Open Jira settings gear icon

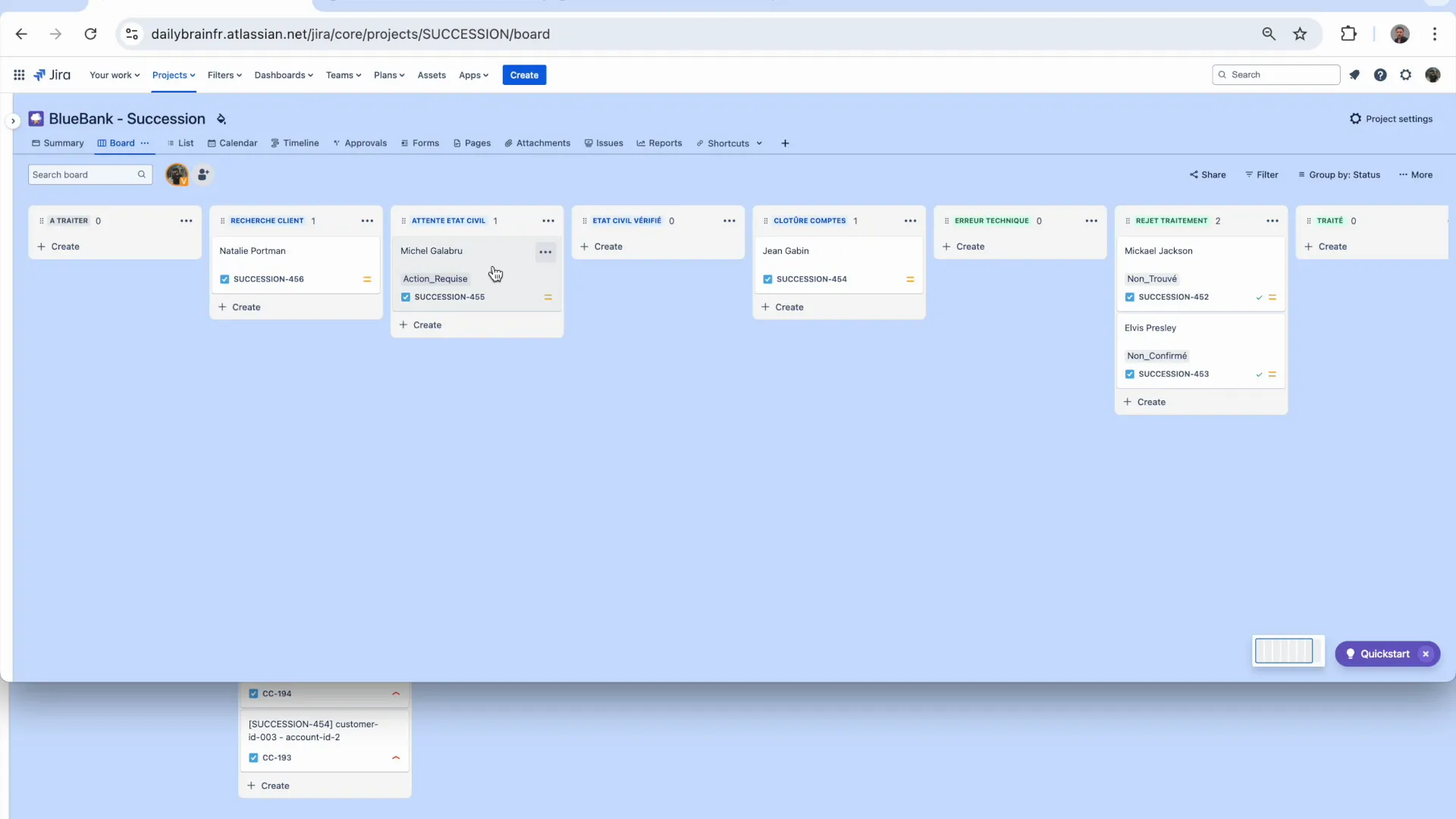(1406, 75)
